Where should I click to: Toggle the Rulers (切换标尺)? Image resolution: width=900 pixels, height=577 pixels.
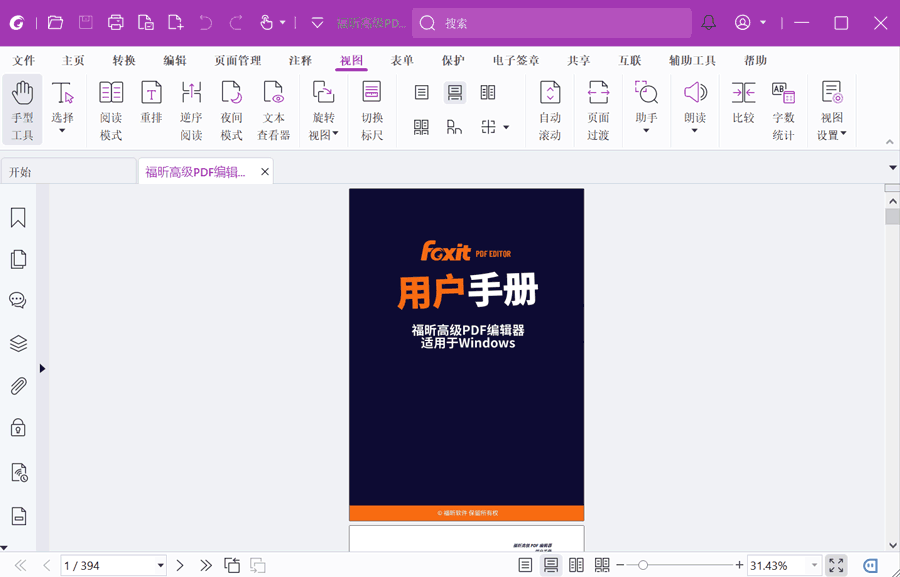(372, 110)
